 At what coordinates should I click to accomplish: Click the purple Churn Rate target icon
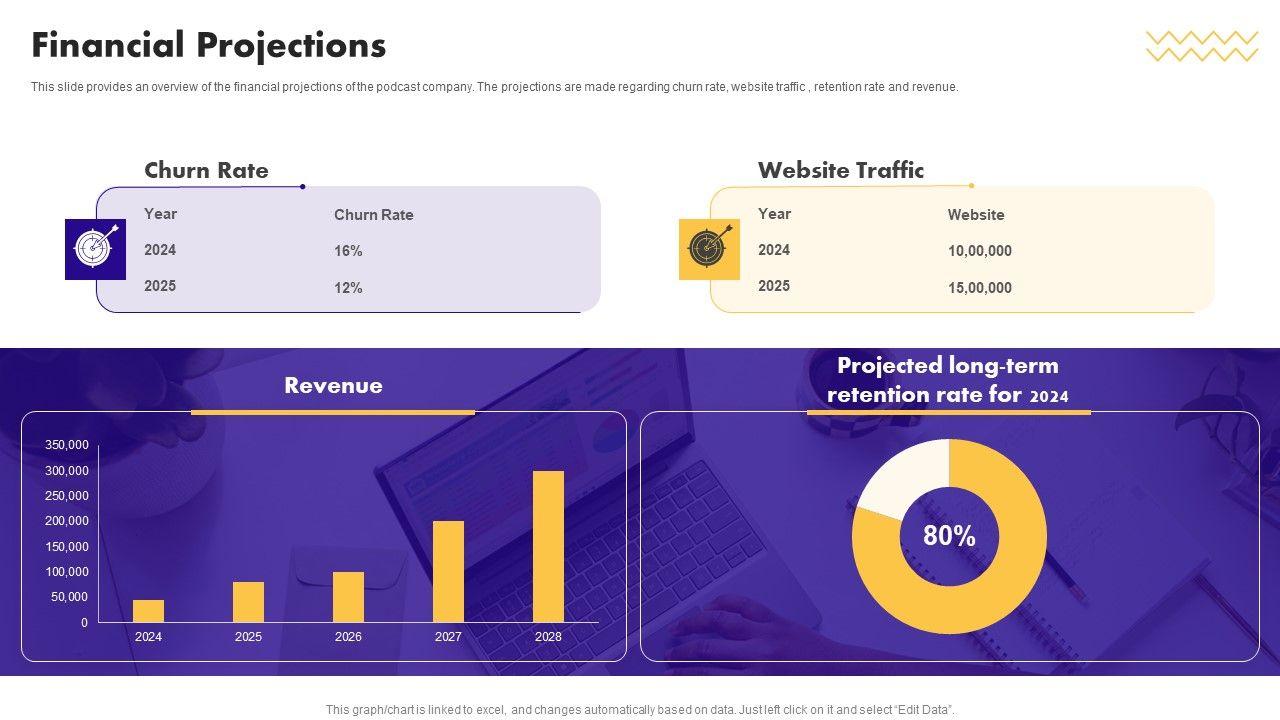tap(95, 249)
